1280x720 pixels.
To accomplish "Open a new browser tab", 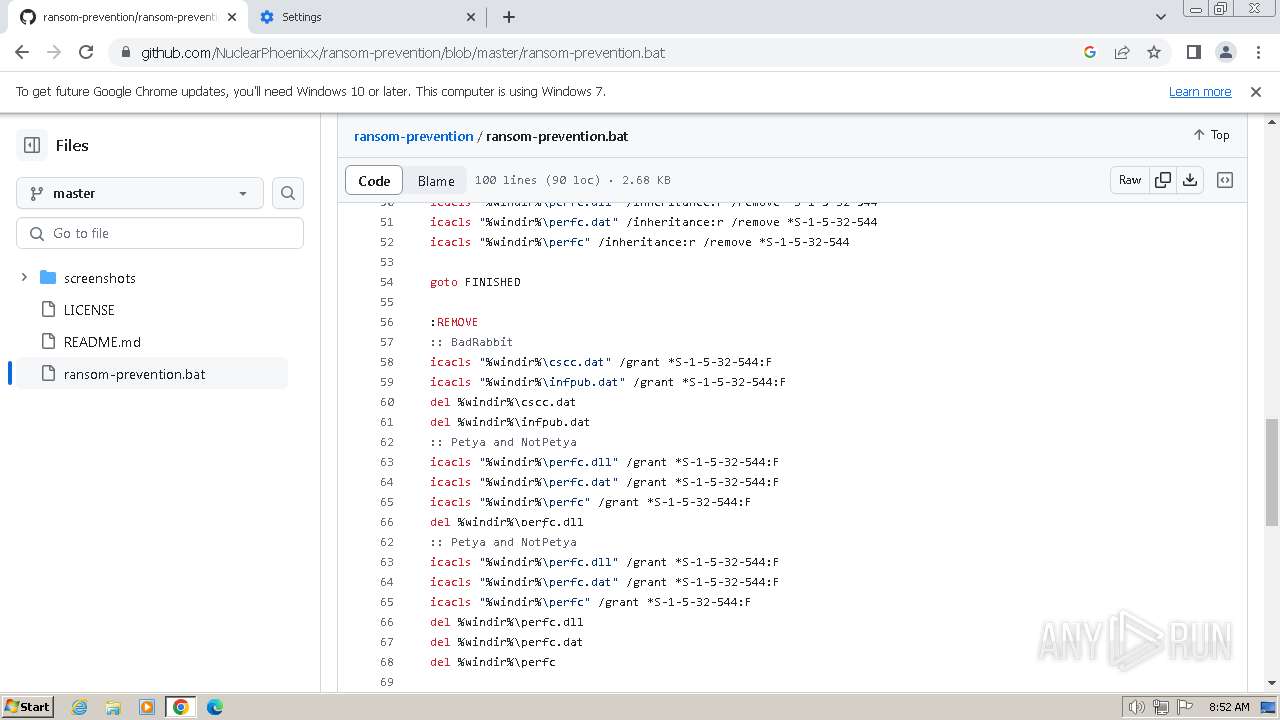I will click(x=509, y=17).
